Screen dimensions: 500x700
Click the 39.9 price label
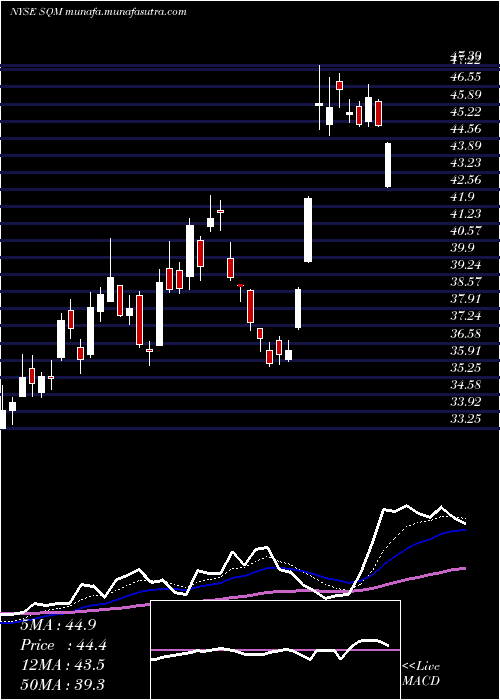463,248
